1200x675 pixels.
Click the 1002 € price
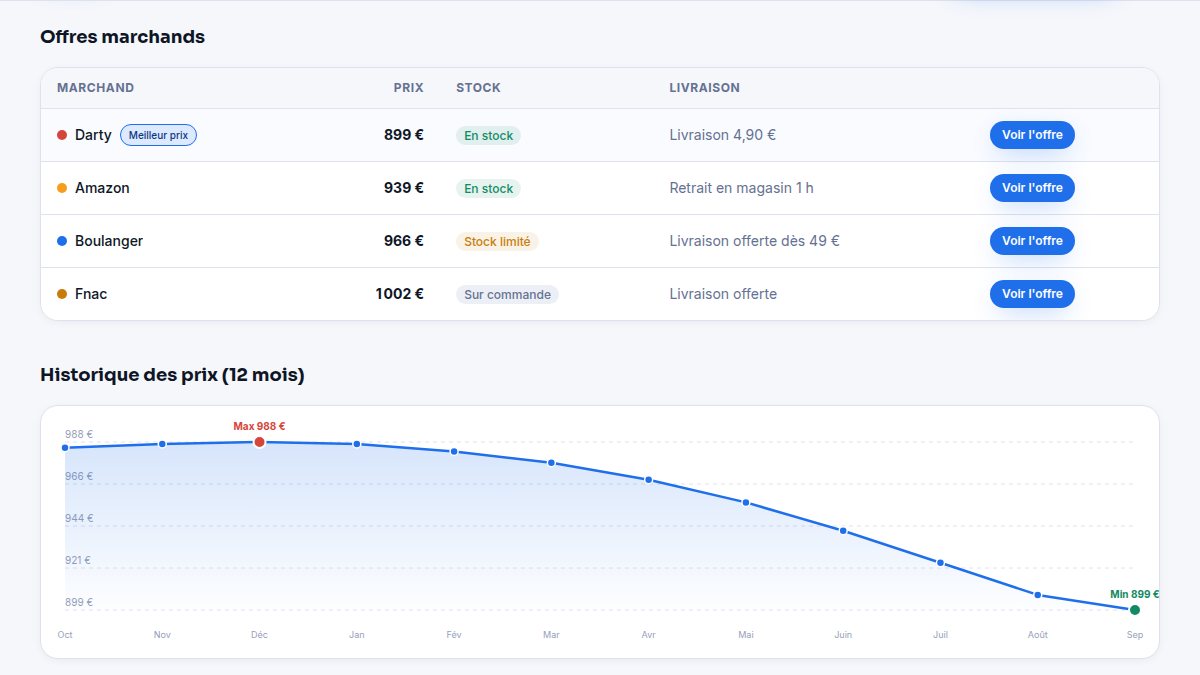(400, 294)
